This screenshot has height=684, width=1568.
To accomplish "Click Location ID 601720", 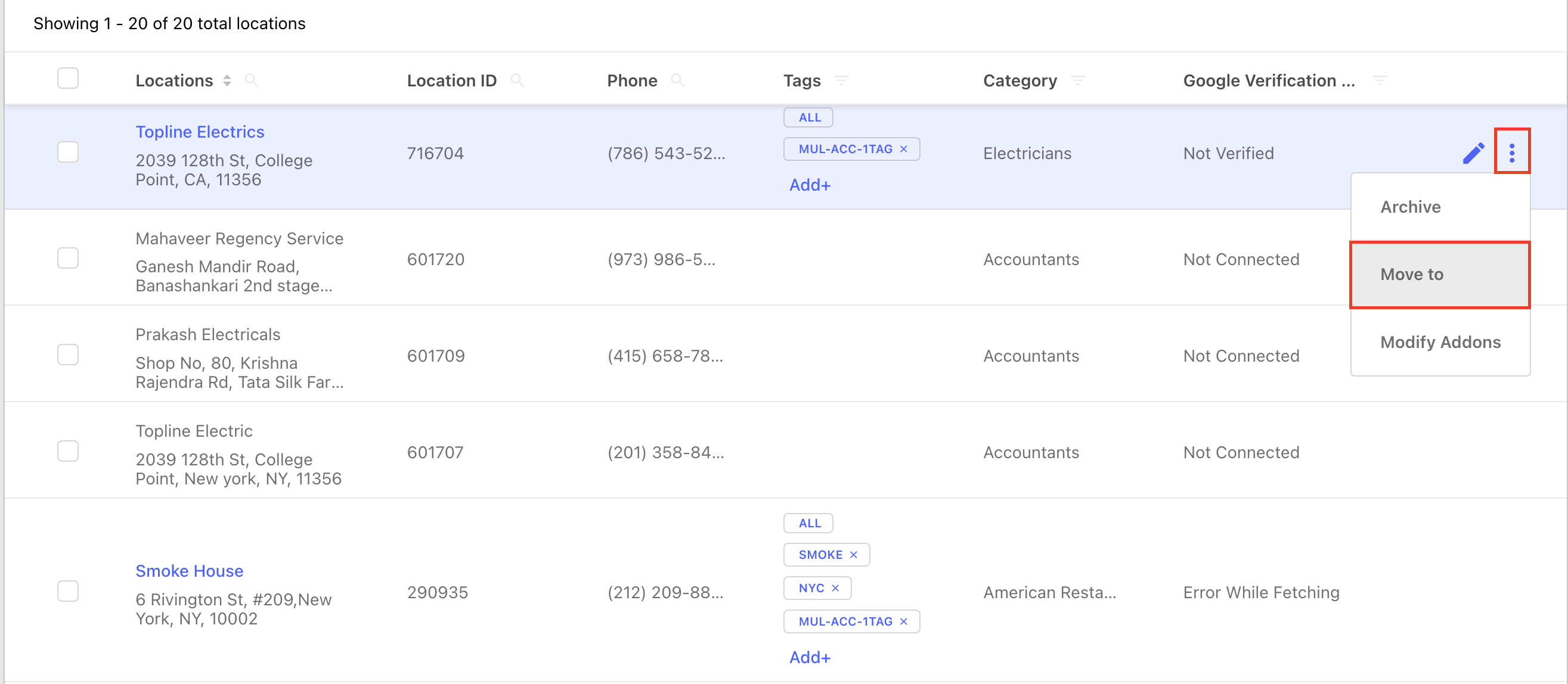I will pyautogui.click(x=435, y=259).
